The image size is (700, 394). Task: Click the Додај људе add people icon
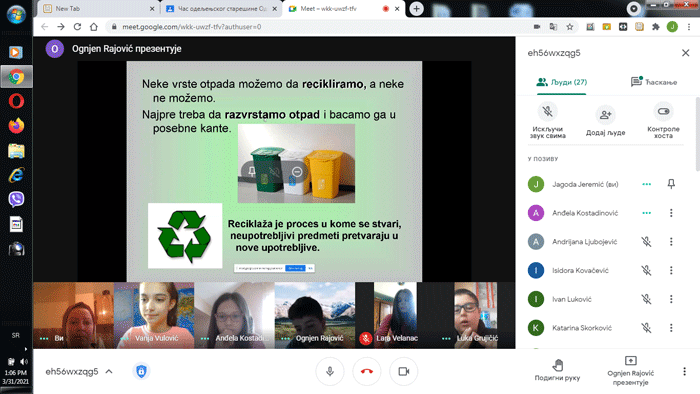605,115
